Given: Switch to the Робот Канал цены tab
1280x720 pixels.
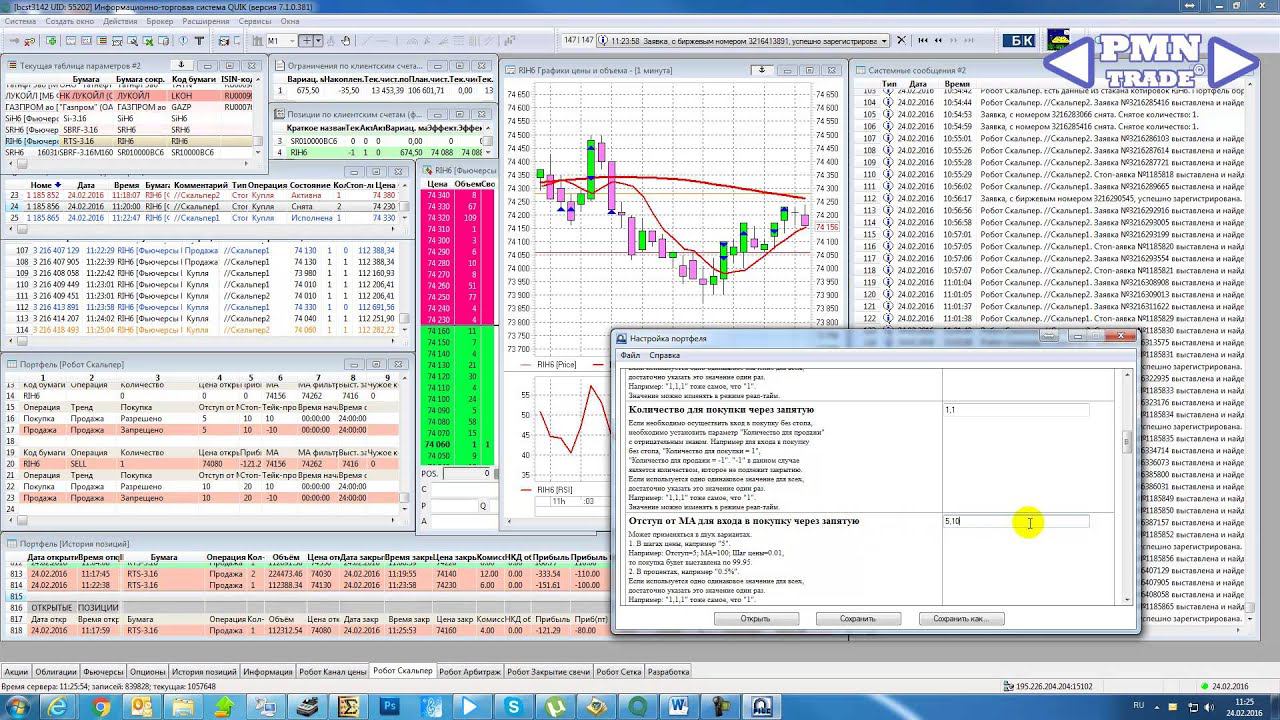Looking at the screenshot, I should click(333, 672).
